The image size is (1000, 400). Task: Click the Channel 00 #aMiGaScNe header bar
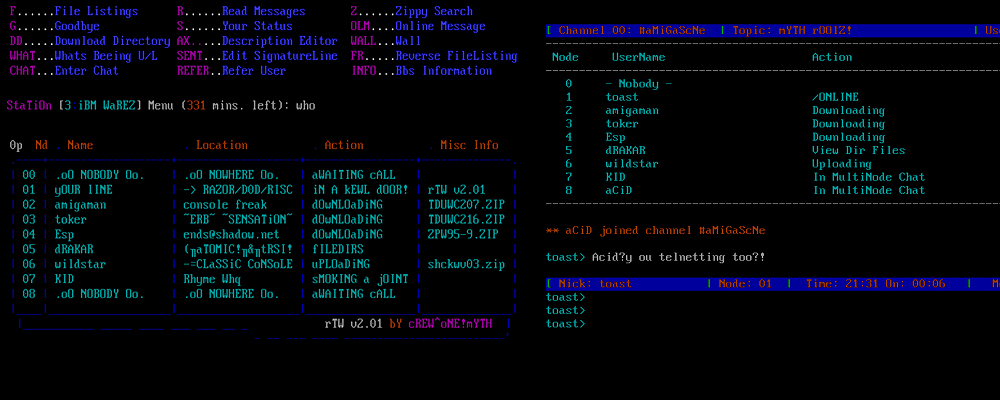pyautogui.click(x=773, y=31)
